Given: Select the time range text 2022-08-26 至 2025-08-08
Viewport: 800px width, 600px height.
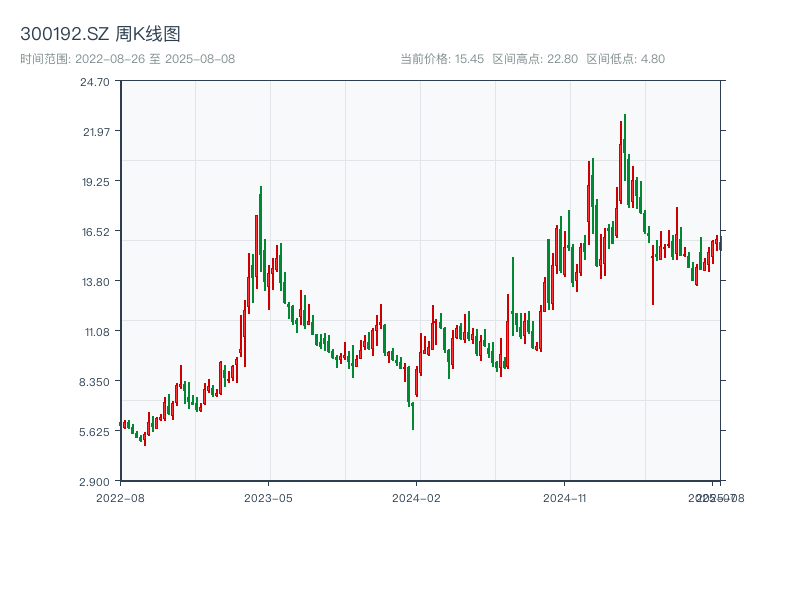Looking at the screenshot, I should click(x=155, y=59).
